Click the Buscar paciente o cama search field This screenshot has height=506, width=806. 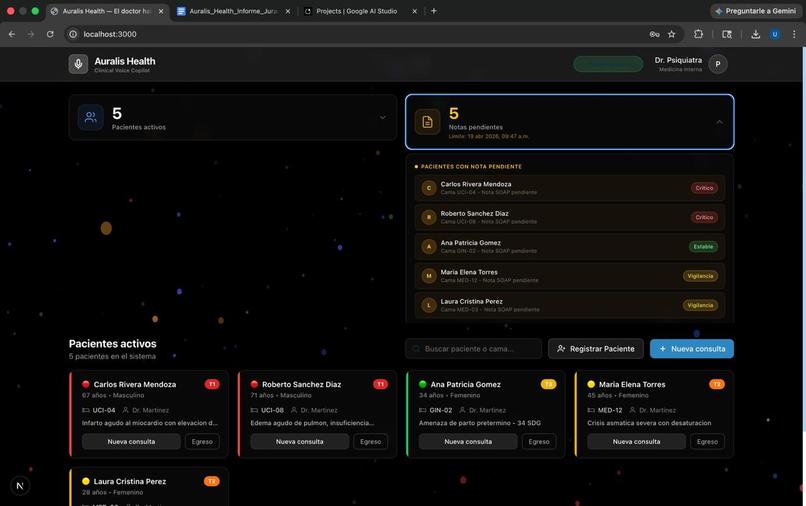tap(473, 349)
